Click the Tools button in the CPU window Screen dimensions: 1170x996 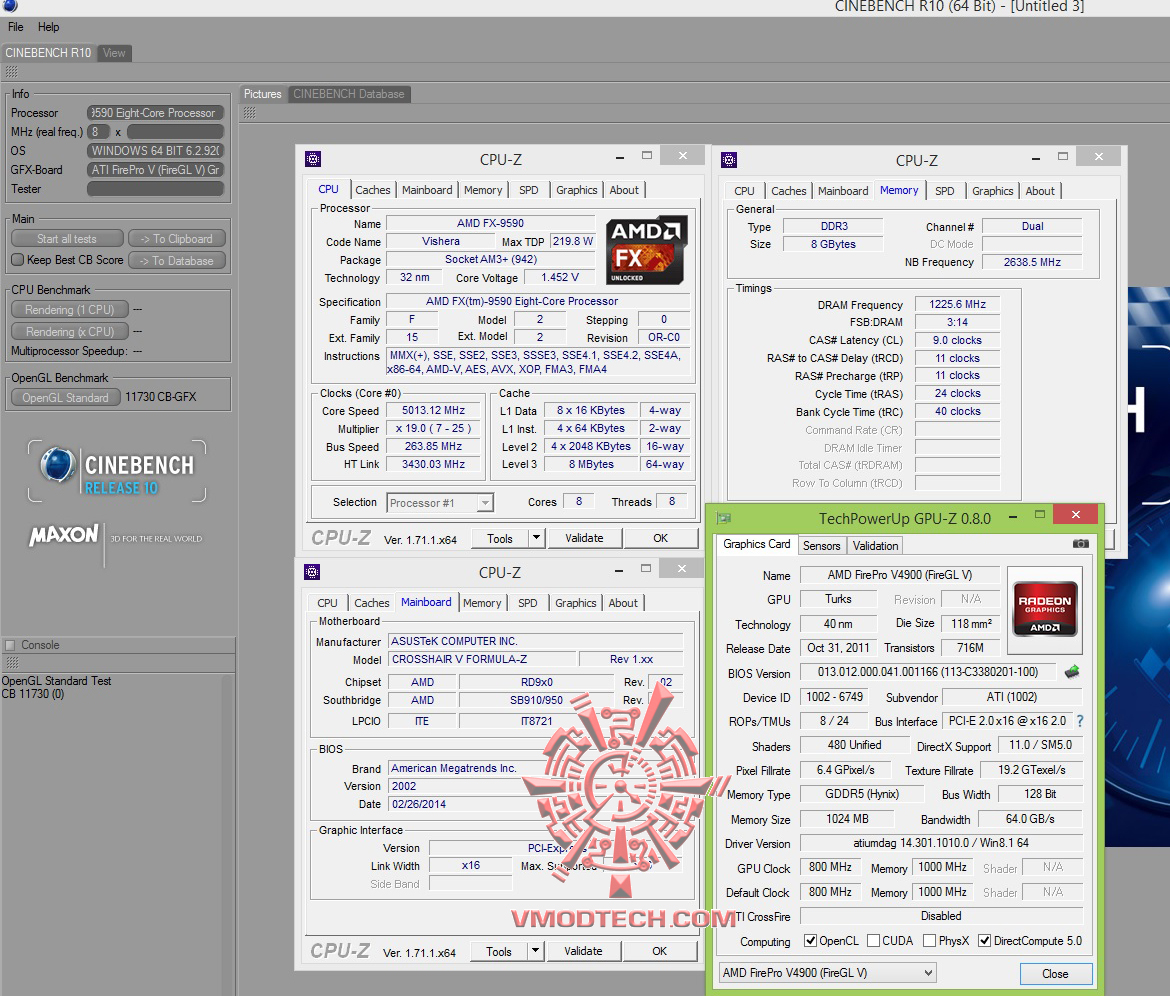coord(500,538)
